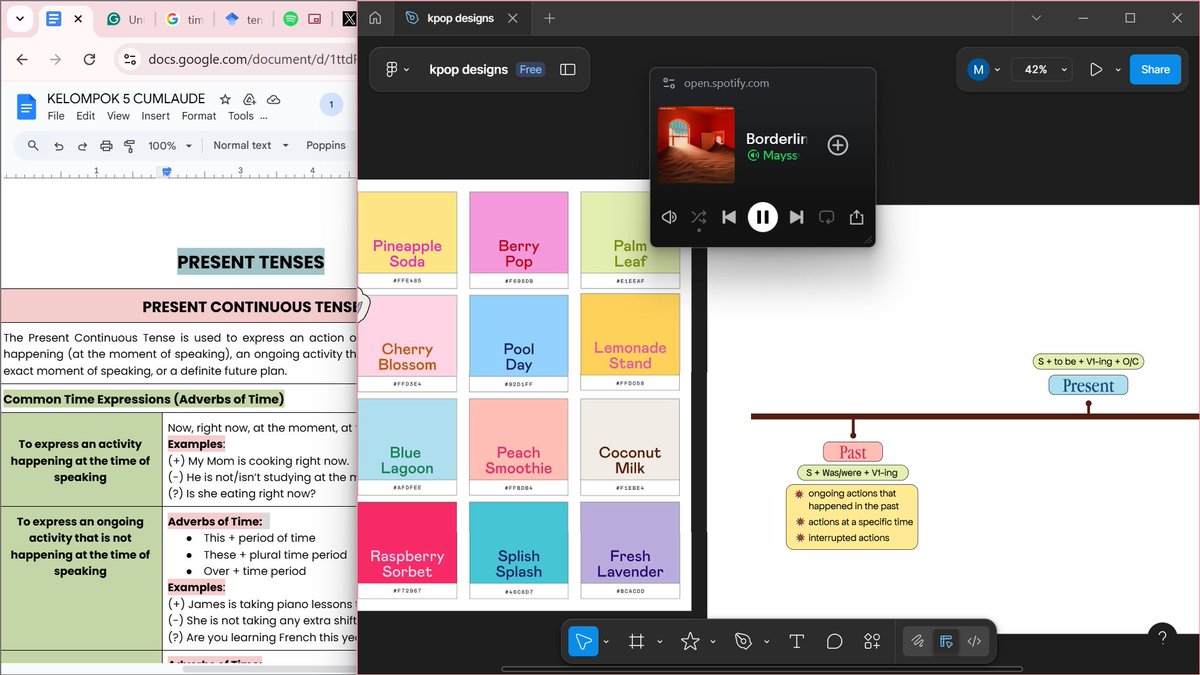Expand Shape tool options chevron
The image size is (1200, 675).
[x=713, y=643]
